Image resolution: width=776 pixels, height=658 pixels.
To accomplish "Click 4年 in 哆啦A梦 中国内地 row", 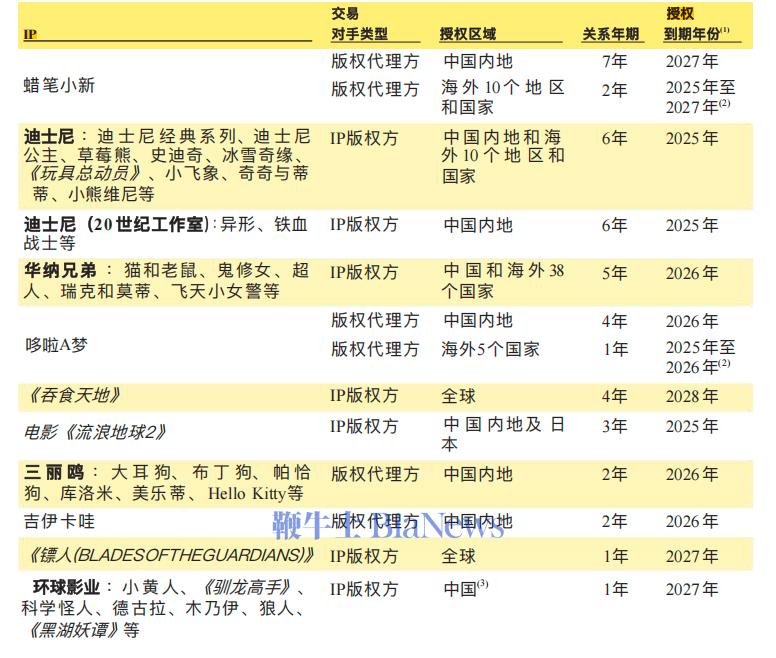I will coord(615,321).
